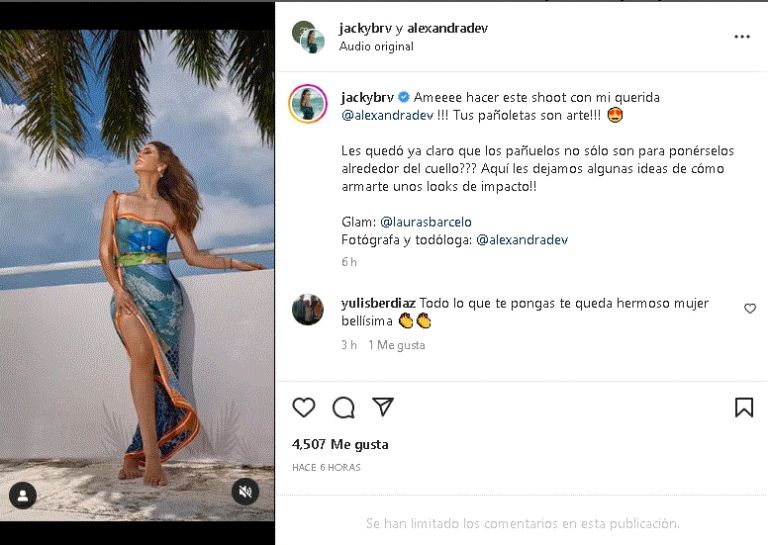Image resolution: width=768 pixels, height=545 pixels.
Task: Show tagged people on the photo
Action: [22, 495]
